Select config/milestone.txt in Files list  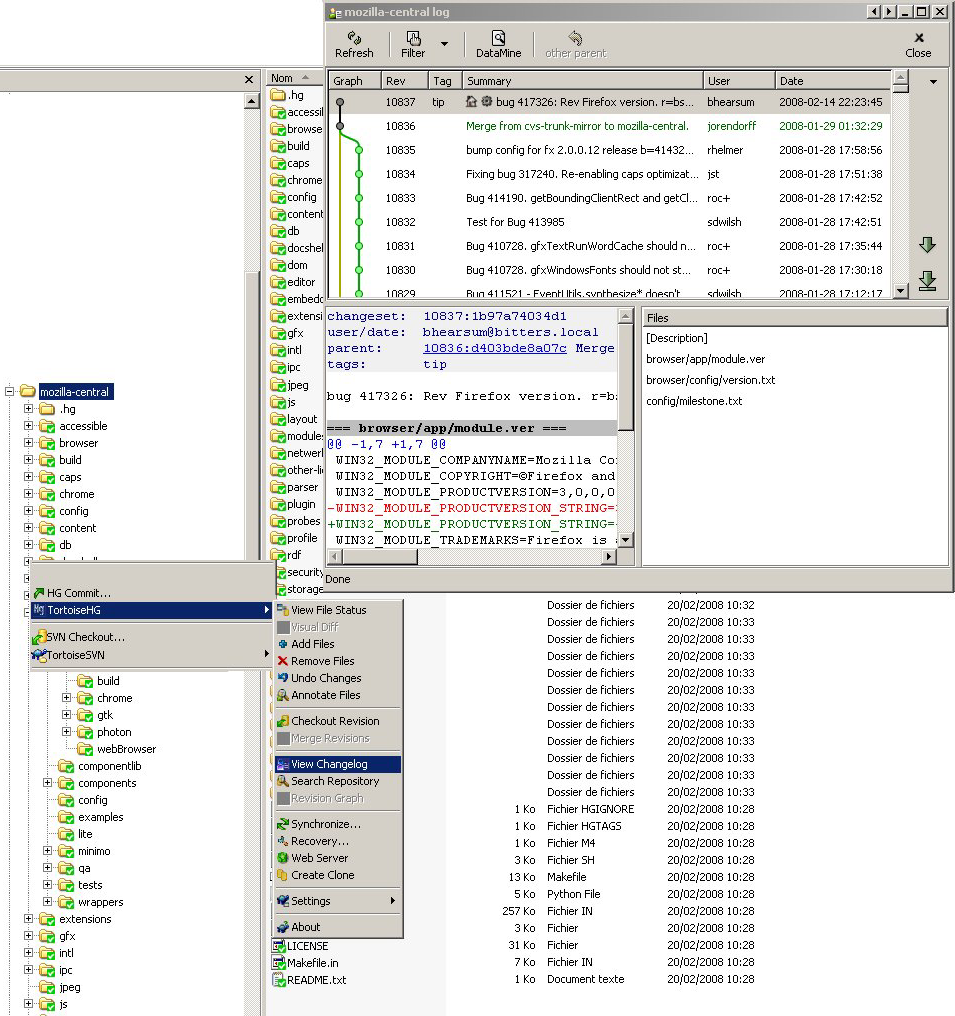(x=694, y=401)
